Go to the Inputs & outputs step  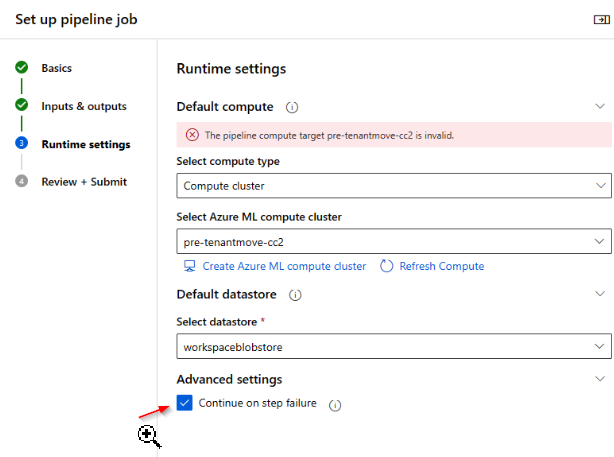pos(84,106)
